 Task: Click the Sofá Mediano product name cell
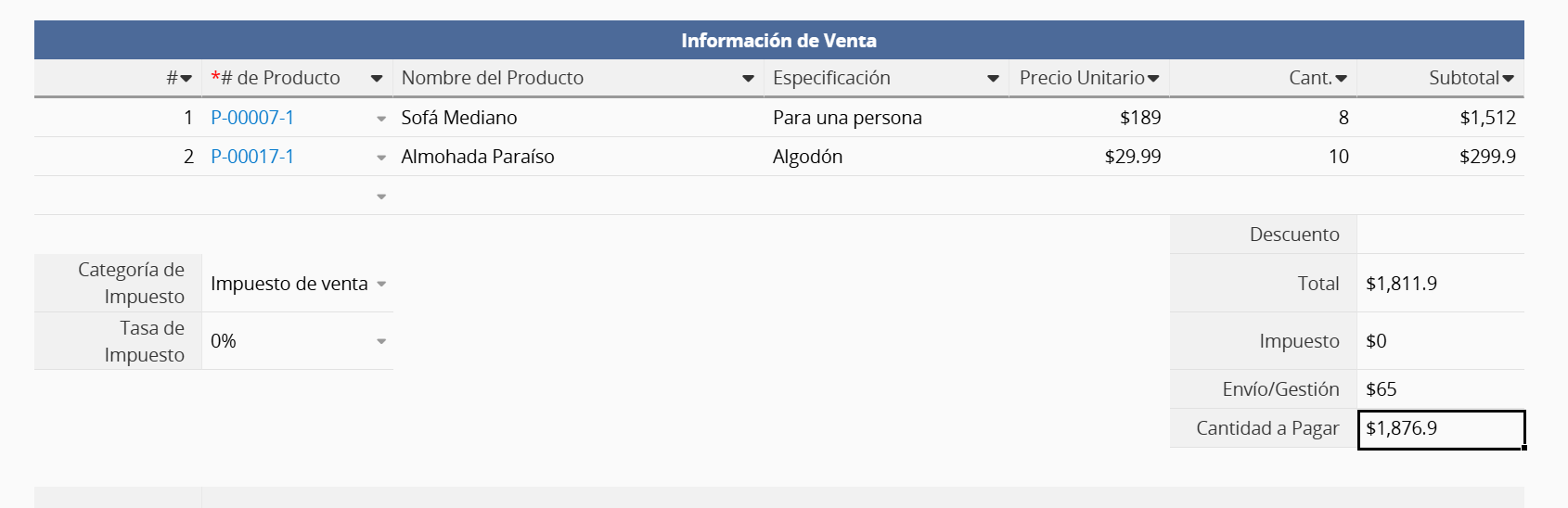point(575,118)
